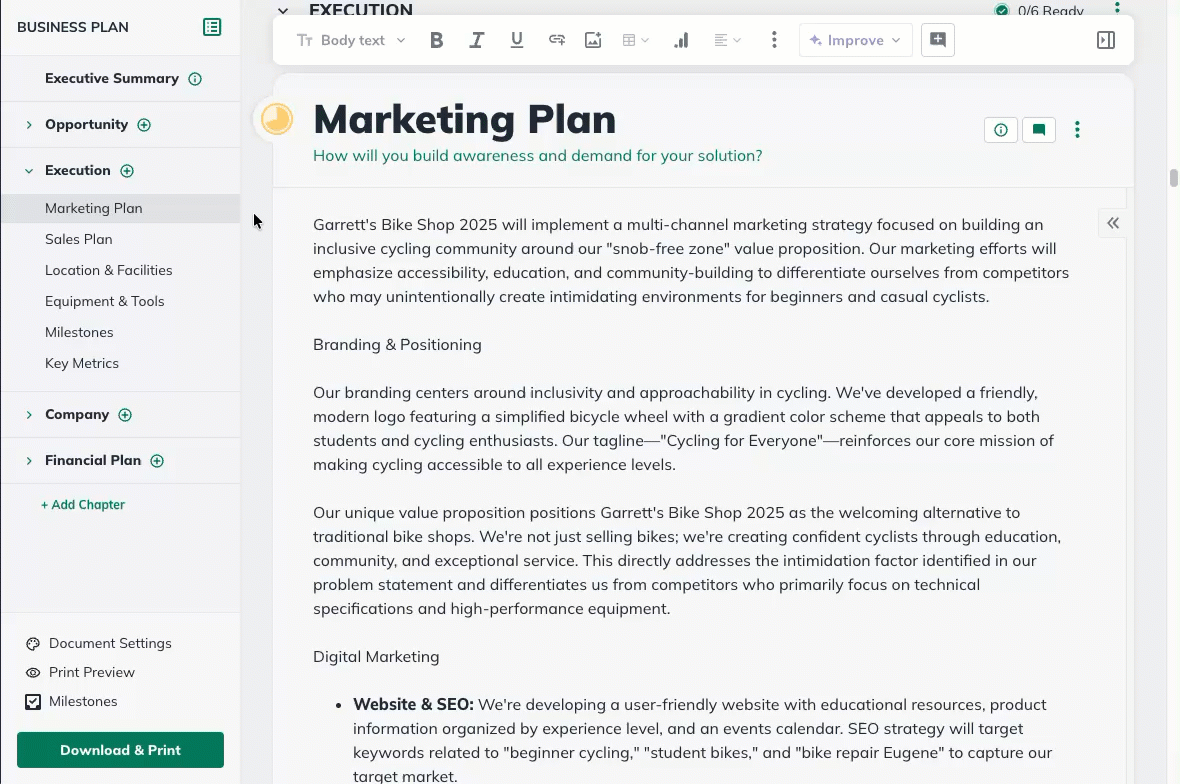This screenshot has height=784, width=1180.
Task: Insert a chart using the chart icon
Action: pyautogui.click(x=681, y=40)
